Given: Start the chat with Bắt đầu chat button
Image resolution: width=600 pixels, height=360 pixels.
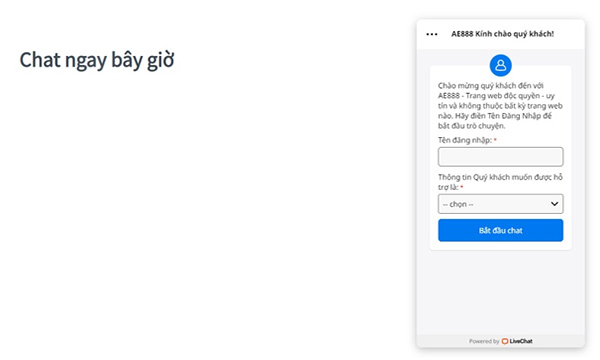Looking at the screenshot, I should click(x=501, y=230).
